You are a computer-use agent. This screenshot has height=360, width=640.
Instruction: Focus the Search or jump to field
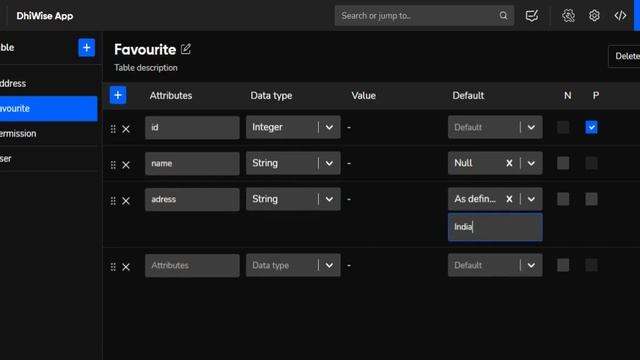(424, 16)
